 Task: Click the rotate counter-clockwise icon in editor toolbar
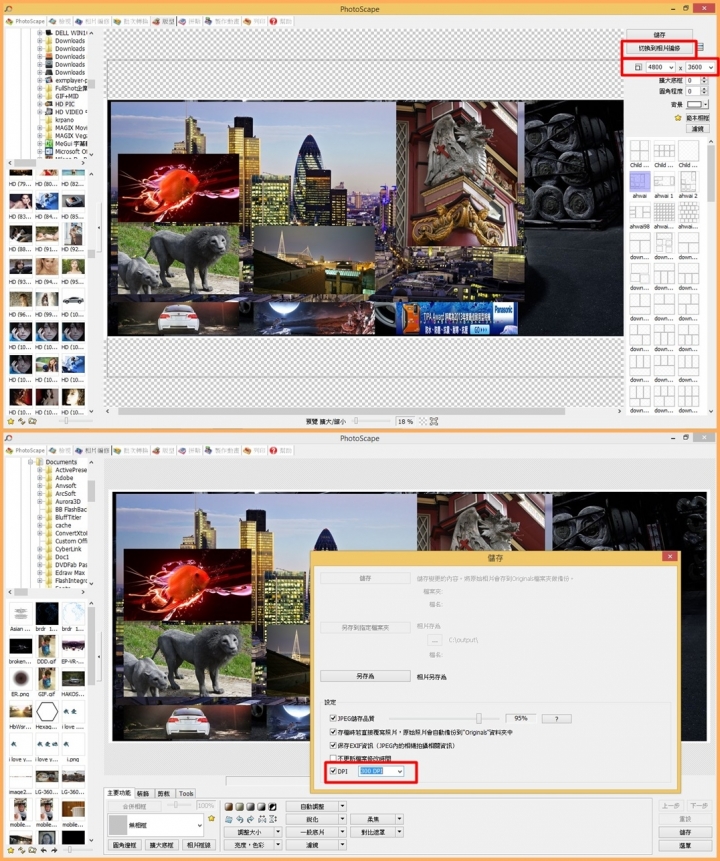[239, 819]
